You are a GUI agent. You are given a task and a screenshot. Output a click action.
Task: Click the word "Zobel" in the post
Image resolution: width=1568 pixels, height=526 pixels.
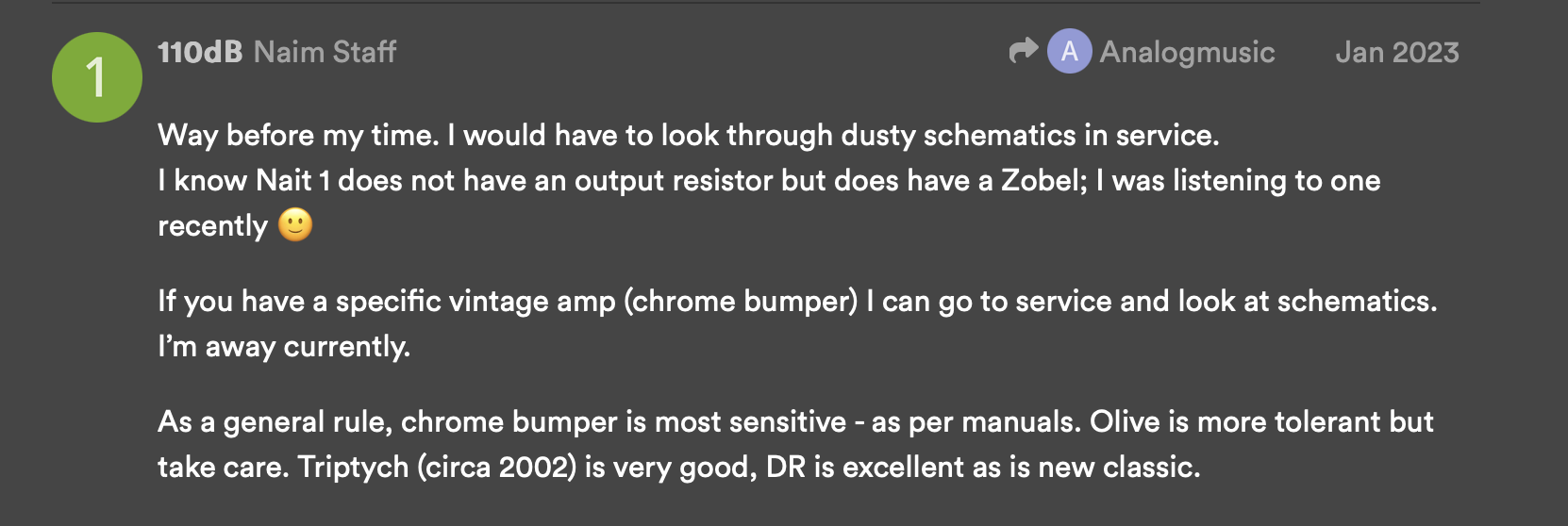[1043, 181]
